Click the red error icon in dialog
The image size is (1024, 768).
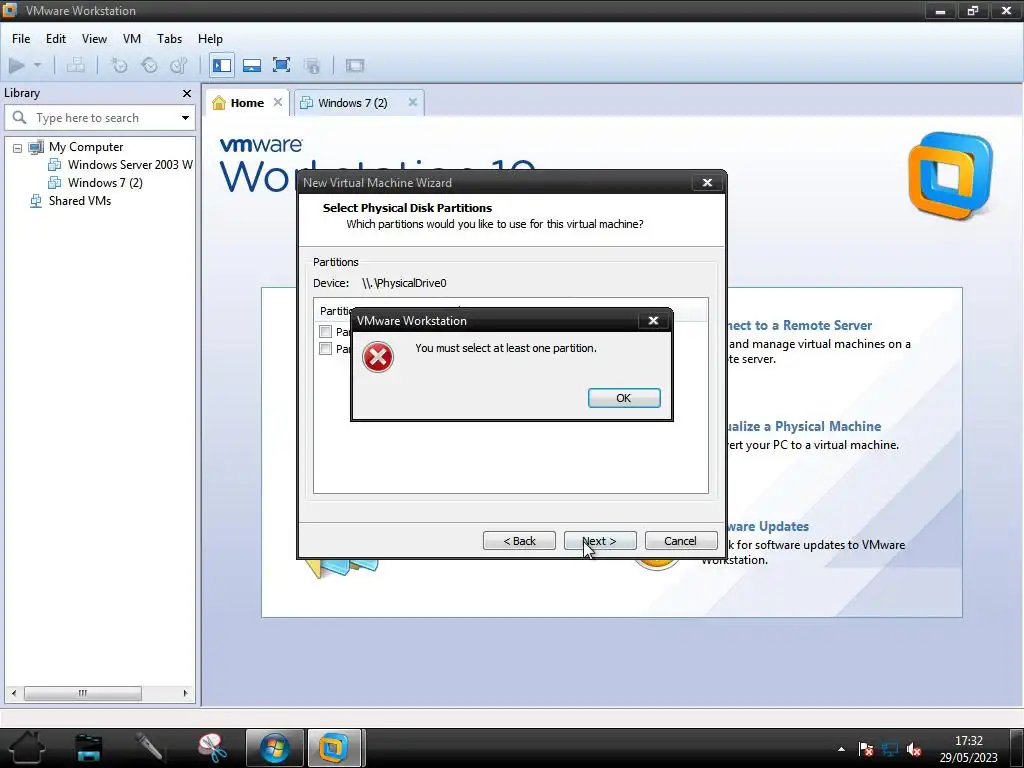[378, 357]
